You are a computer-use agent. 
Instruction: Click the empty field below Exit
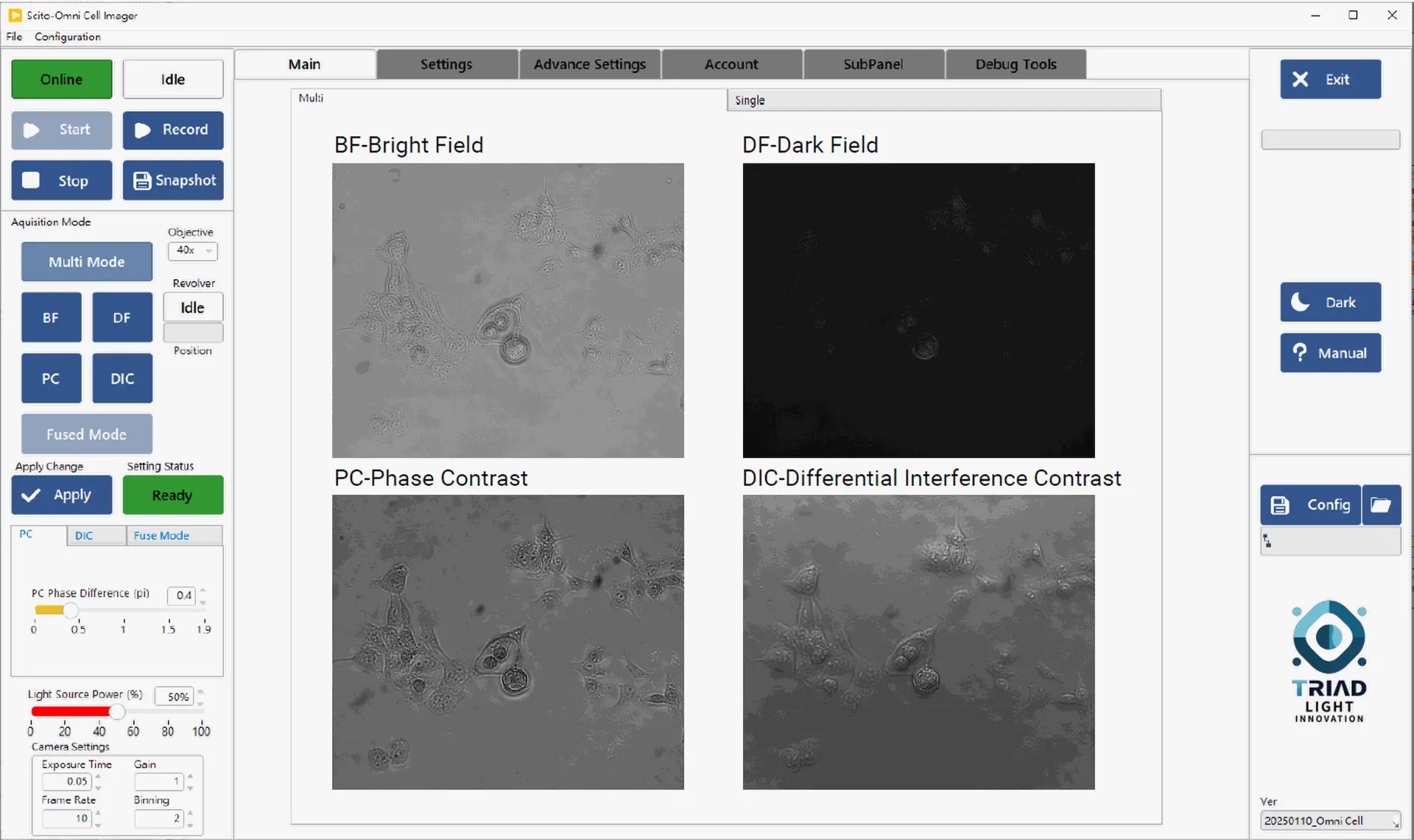click(x=1330, y=140)
